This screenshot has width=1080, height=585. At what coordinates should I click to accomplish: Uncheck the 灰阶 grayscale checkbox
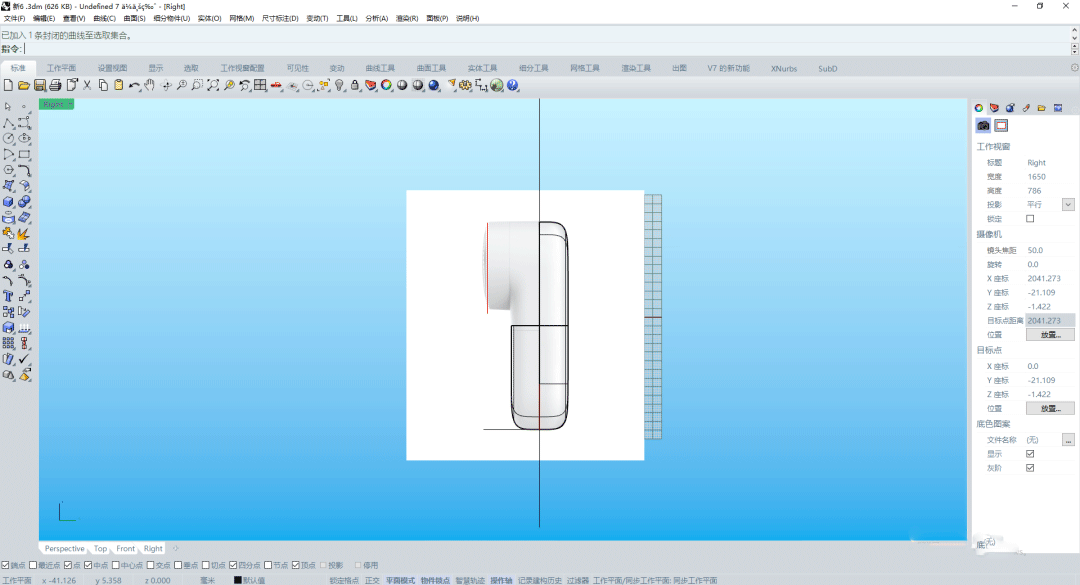1030,467
